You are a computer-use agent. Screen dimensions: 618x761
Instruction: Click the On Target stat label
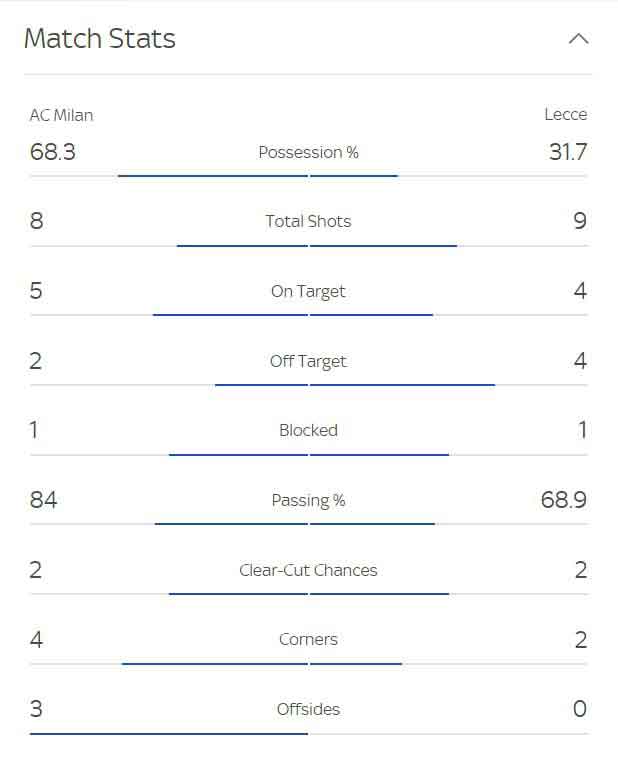[308, 292]
